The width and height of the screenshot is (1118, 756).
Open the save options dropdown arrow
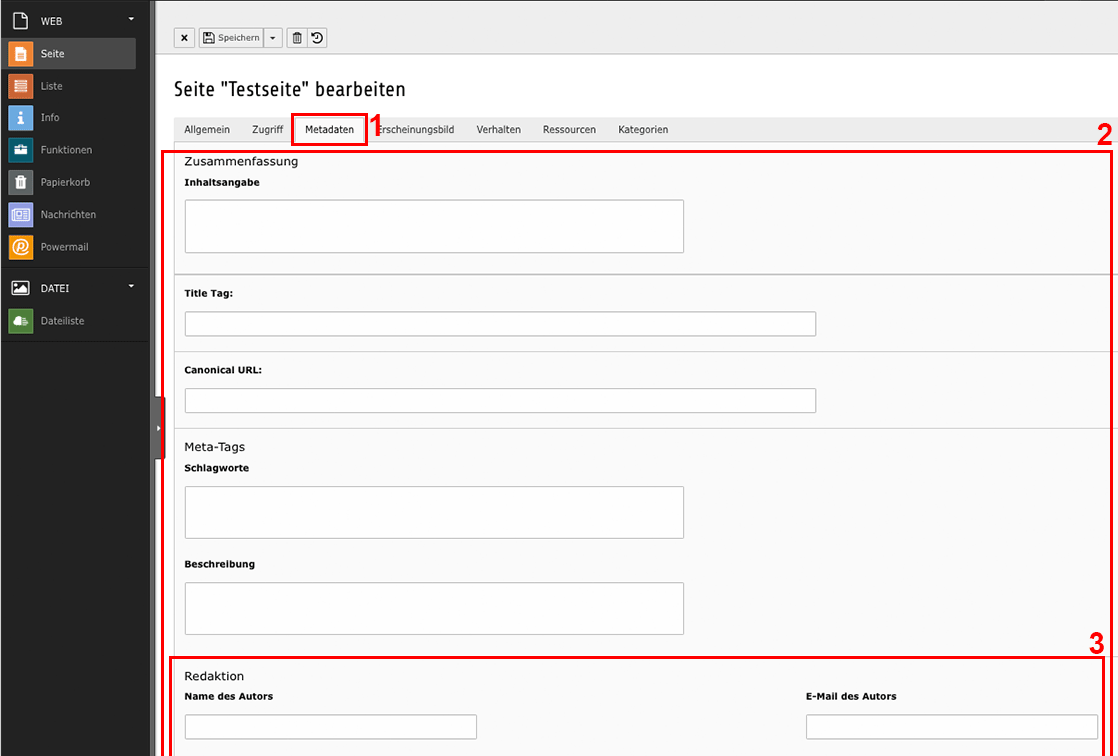(272, 38)
